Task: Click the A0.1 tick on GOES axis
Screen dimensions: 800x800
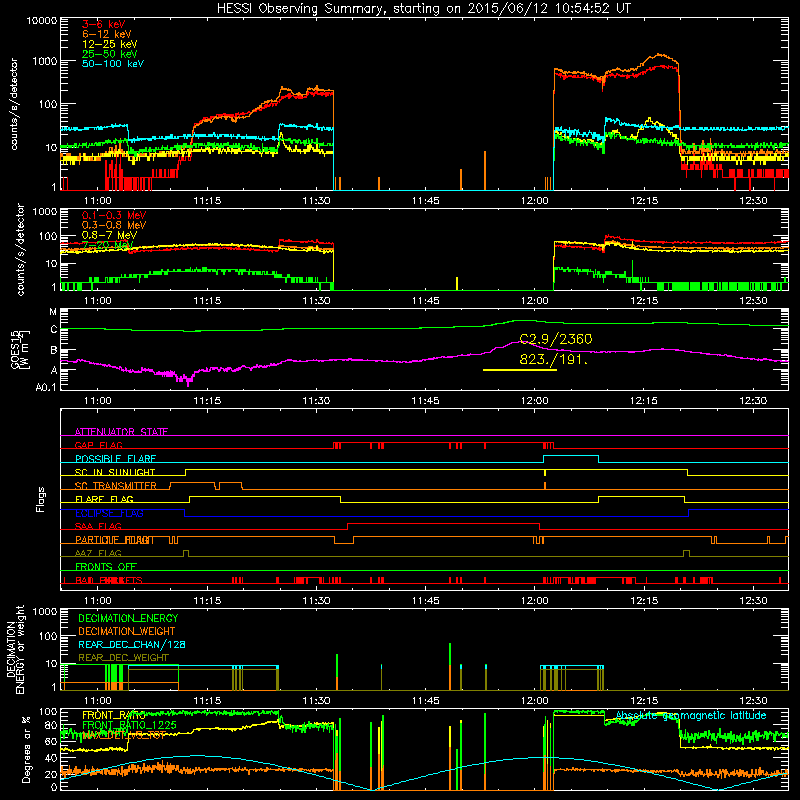Action: (x=46, y=388)
